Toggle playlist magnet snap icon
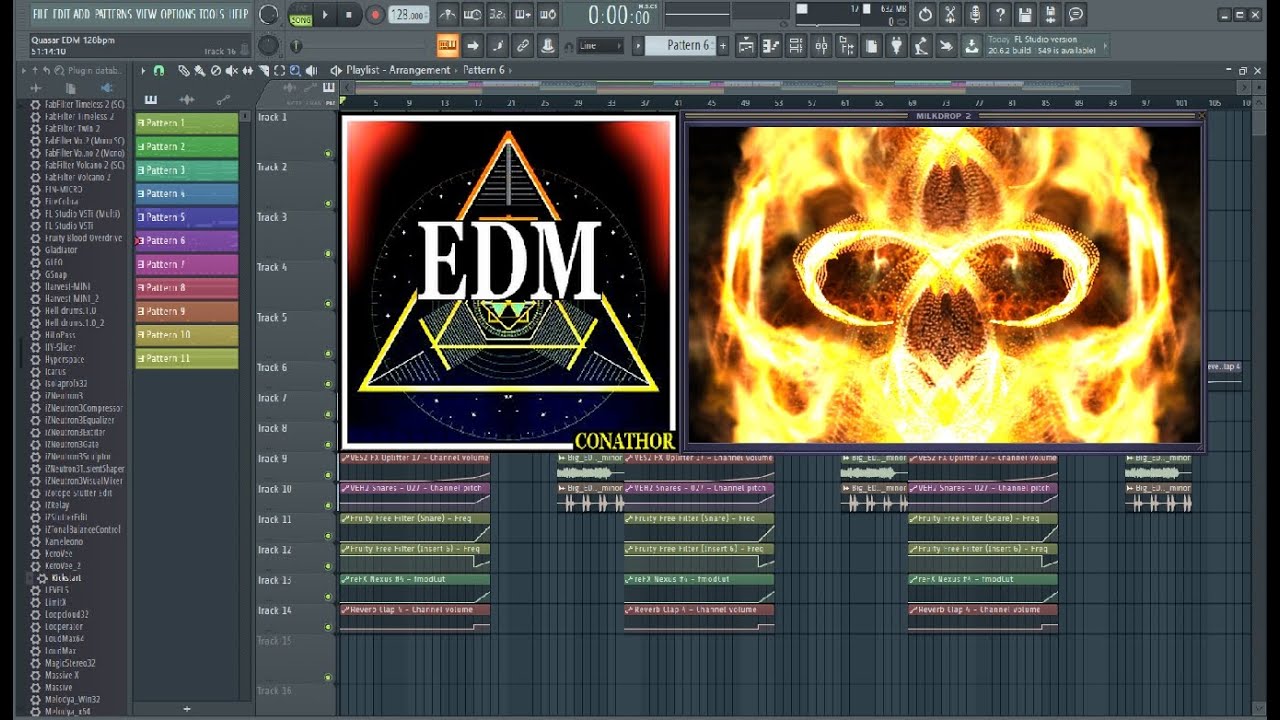1280x720 pixels. tap(158, 71)
